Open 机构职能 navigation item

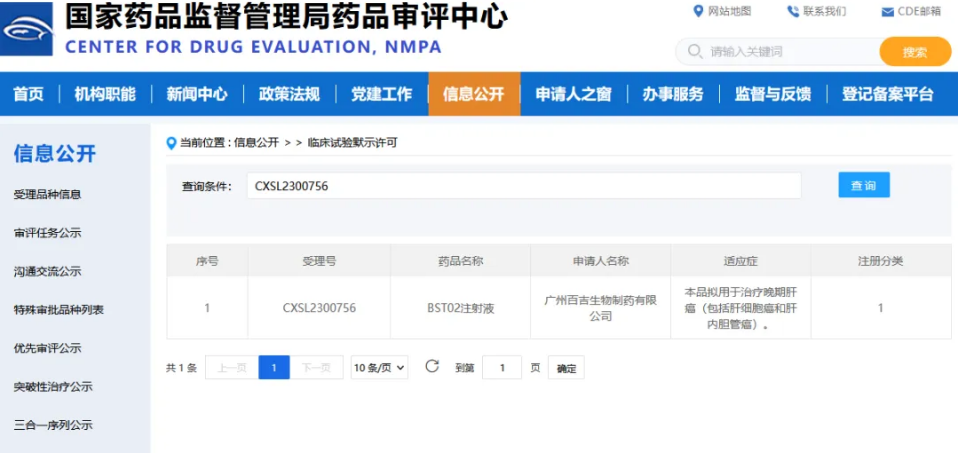click(x=105, y=94)
